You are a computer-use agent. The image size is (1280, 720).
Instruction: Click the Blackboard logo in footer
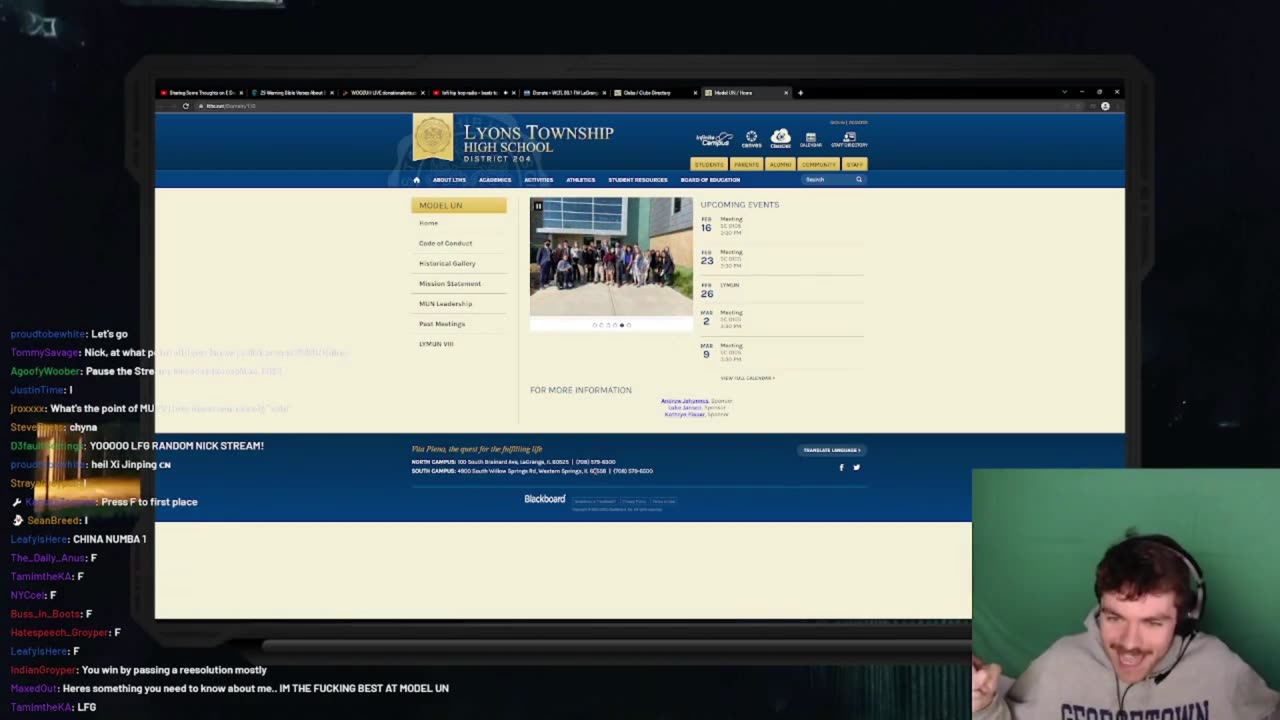tap(545, 499)
